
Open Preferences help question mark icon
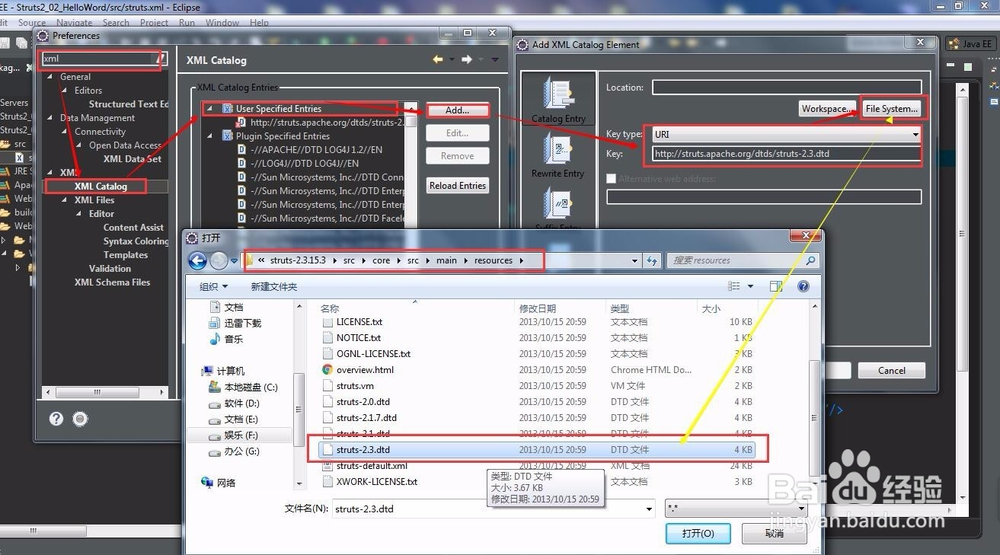tap(57, 418)
